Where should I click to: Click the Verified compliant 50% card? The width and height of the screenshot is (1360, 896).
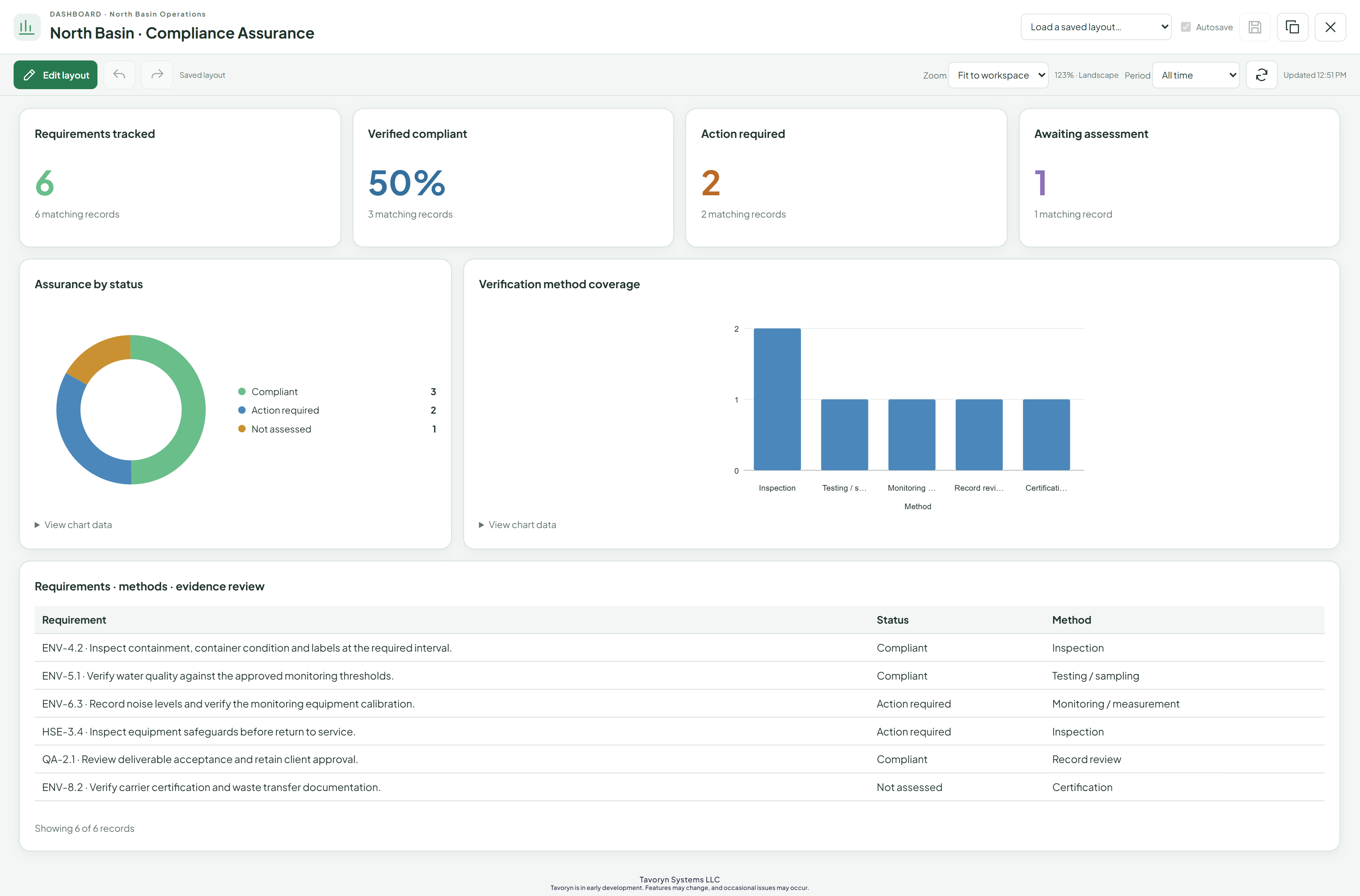tap(513, 178)
